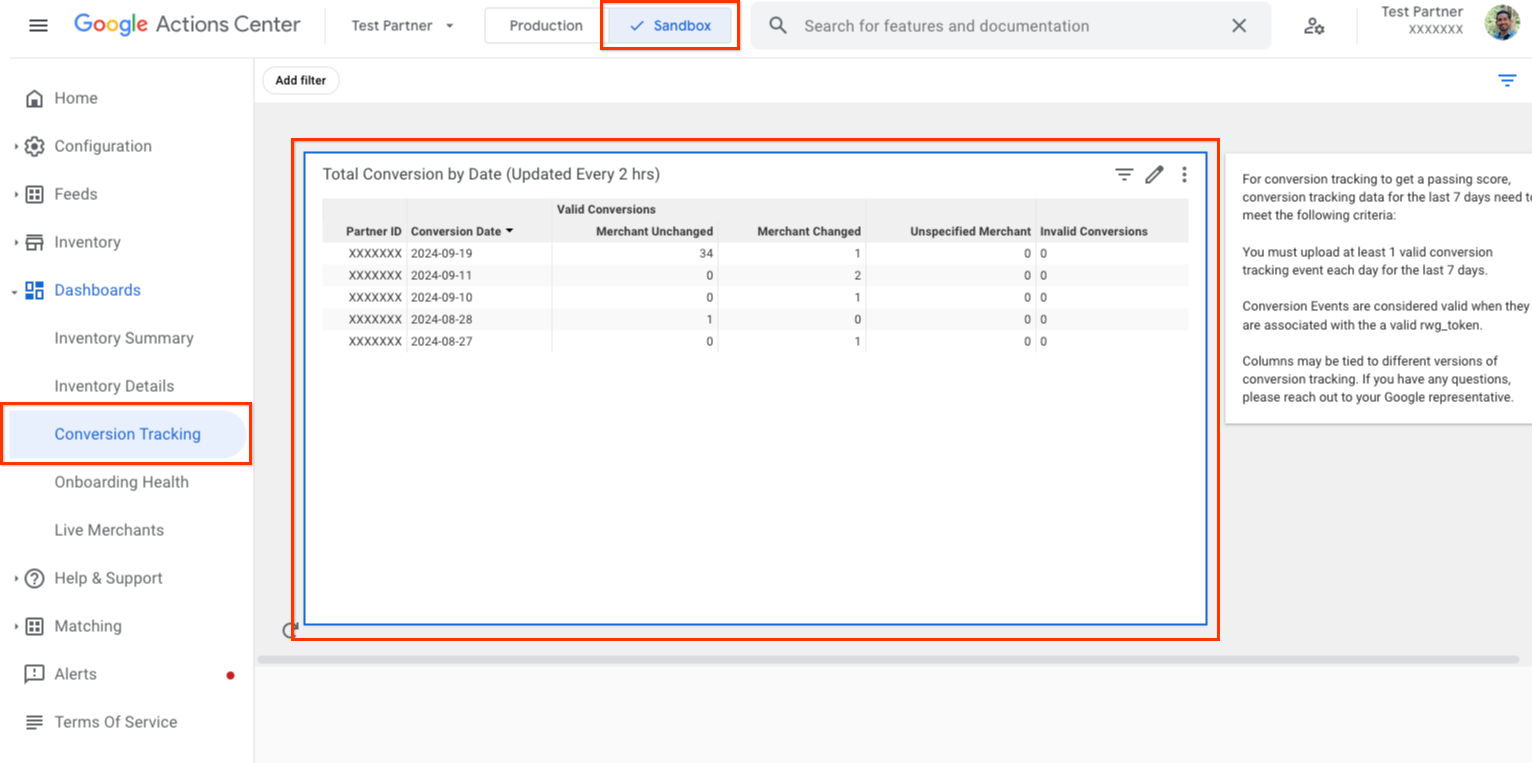Open the user management person icon

click(x=1314, y=27)
